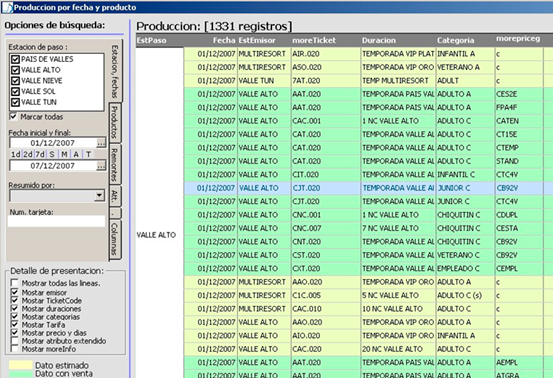Enable Mostrar todas las lineas
The width and height of the screenshot is (553, 378).
tap(14, 283)
